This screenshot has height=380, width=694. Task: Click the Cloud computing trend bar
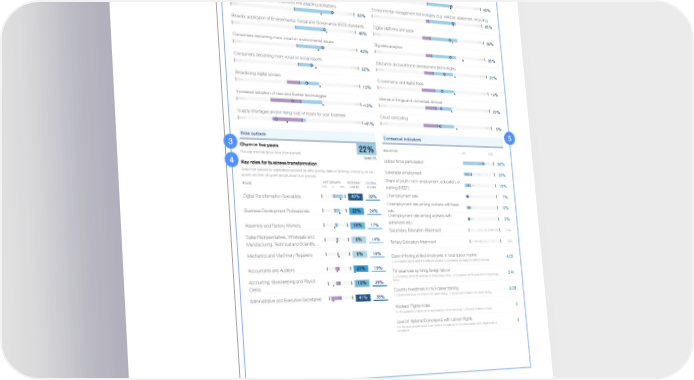(x=436, y=127)
